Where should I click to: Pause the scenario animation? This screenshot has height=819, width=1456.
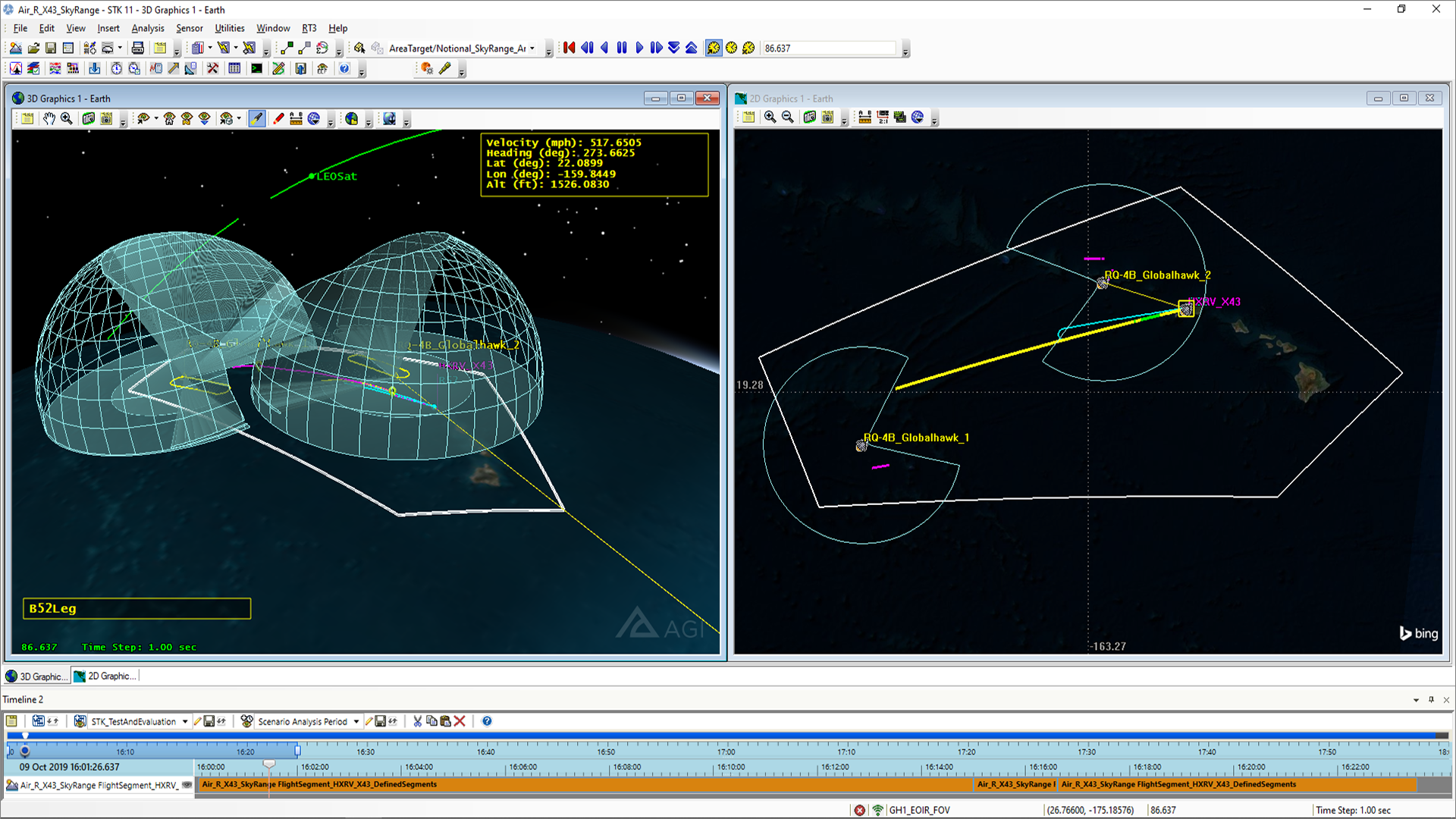(622, 48)
